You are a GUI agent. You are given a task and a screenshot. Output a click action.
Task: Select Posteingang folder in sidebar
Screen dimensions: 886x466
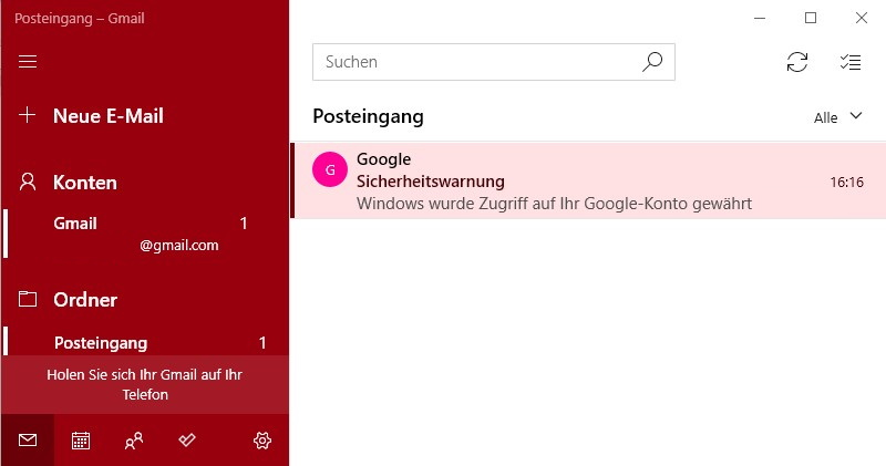(x=145, y=342)
